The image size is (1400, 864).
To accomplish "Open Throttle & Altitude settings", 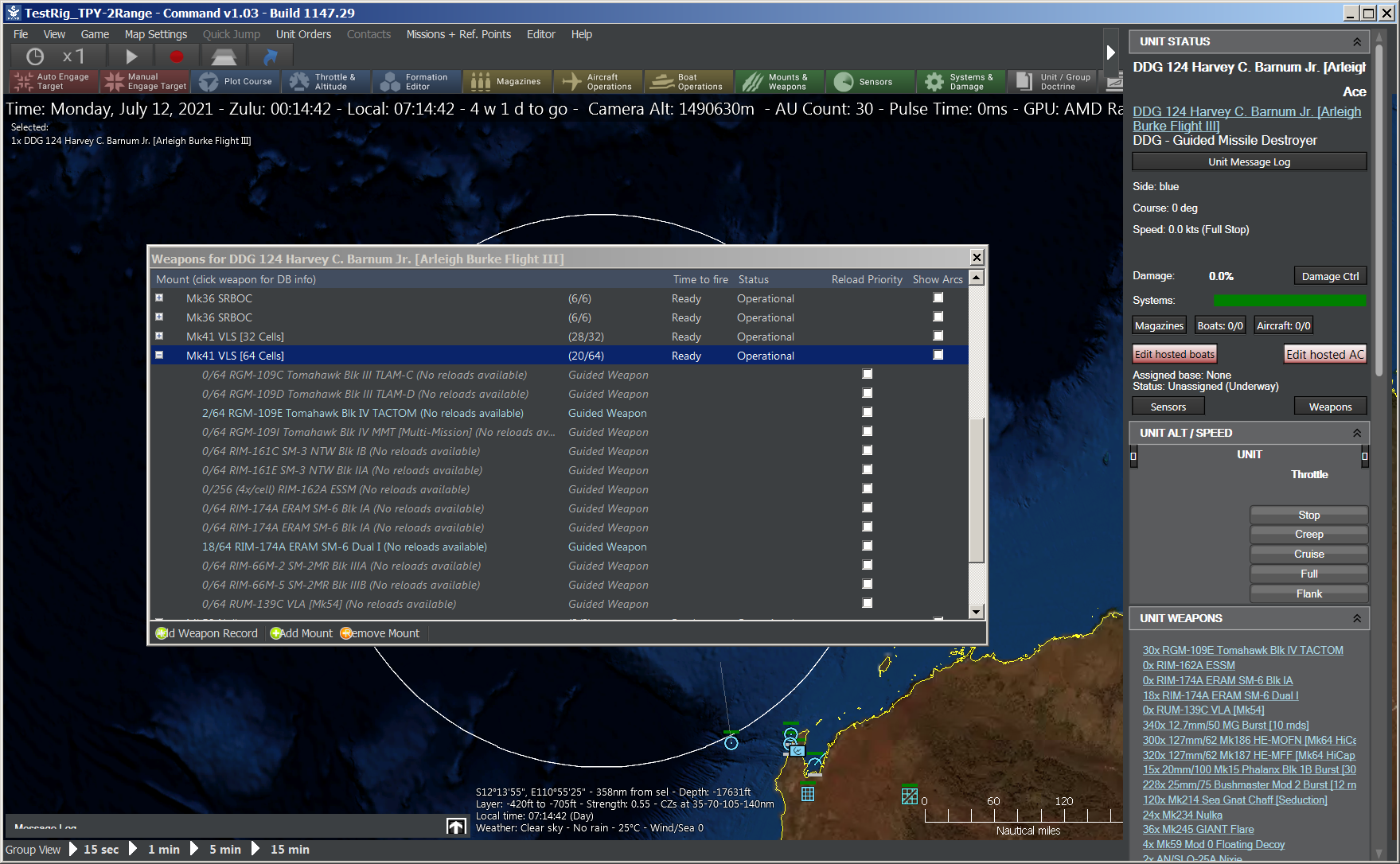I will [x=326, y=82].
